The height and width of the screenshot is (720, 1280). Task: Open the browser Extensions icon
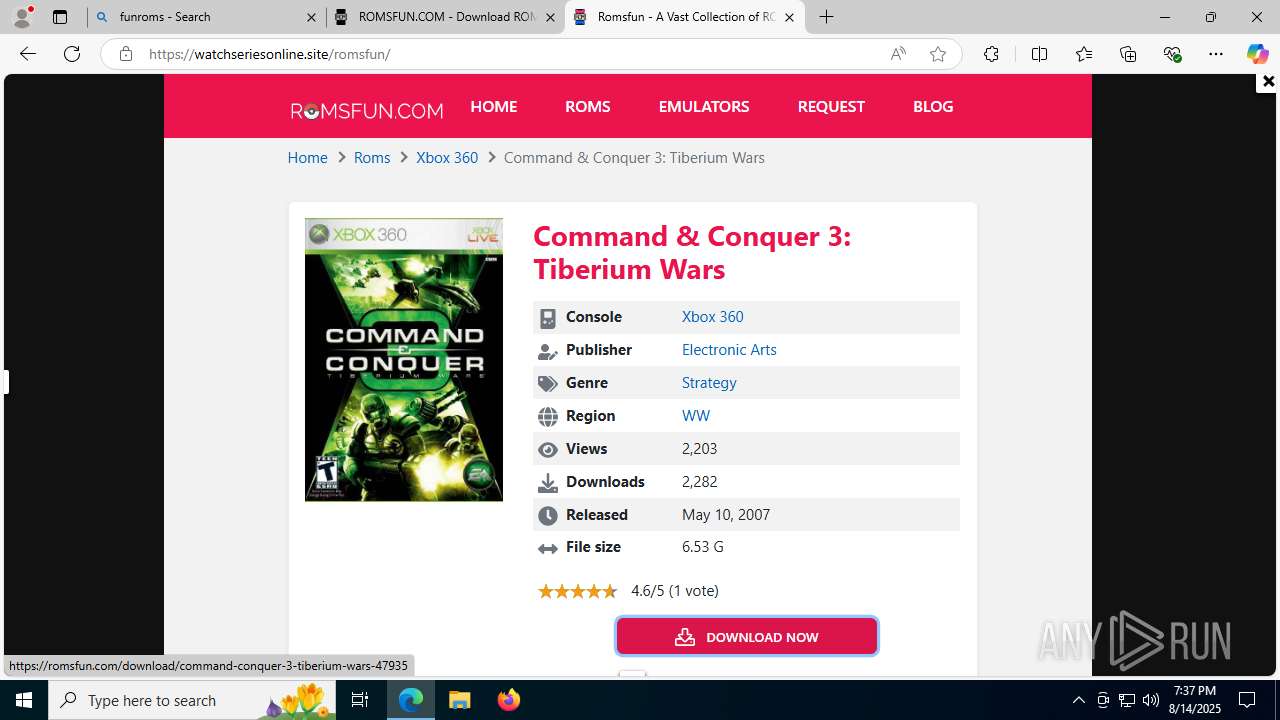coord(991,54)
